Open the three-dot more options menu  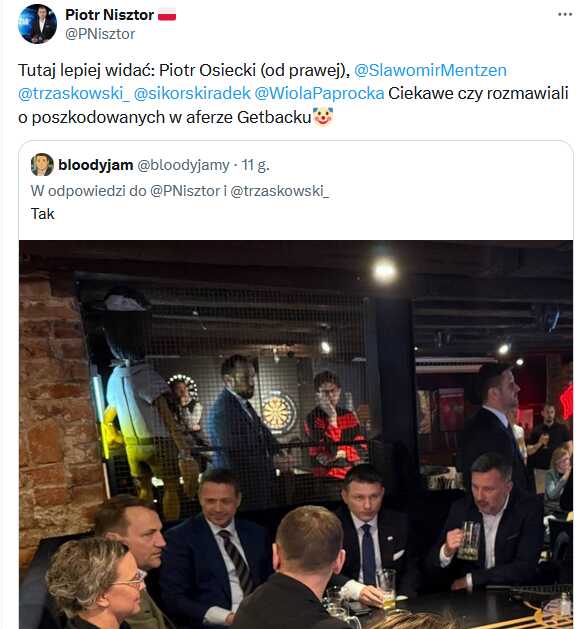pyautogui.click(x=565, y=14)
